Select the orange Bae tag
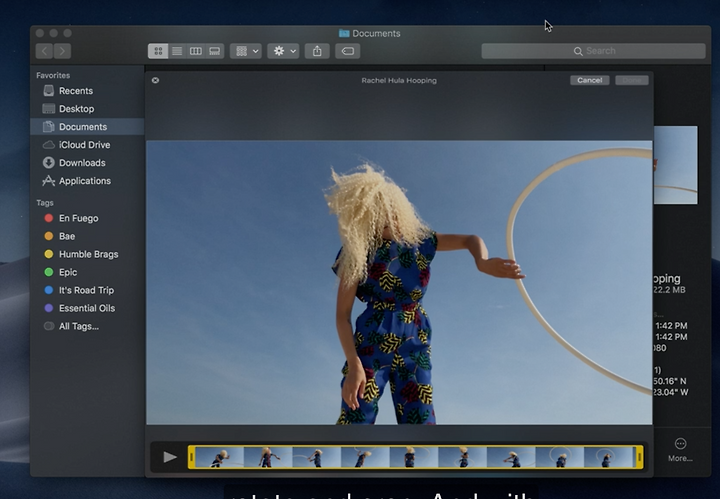This screenshot has height=499, width=720. click(x=87, y=236)
